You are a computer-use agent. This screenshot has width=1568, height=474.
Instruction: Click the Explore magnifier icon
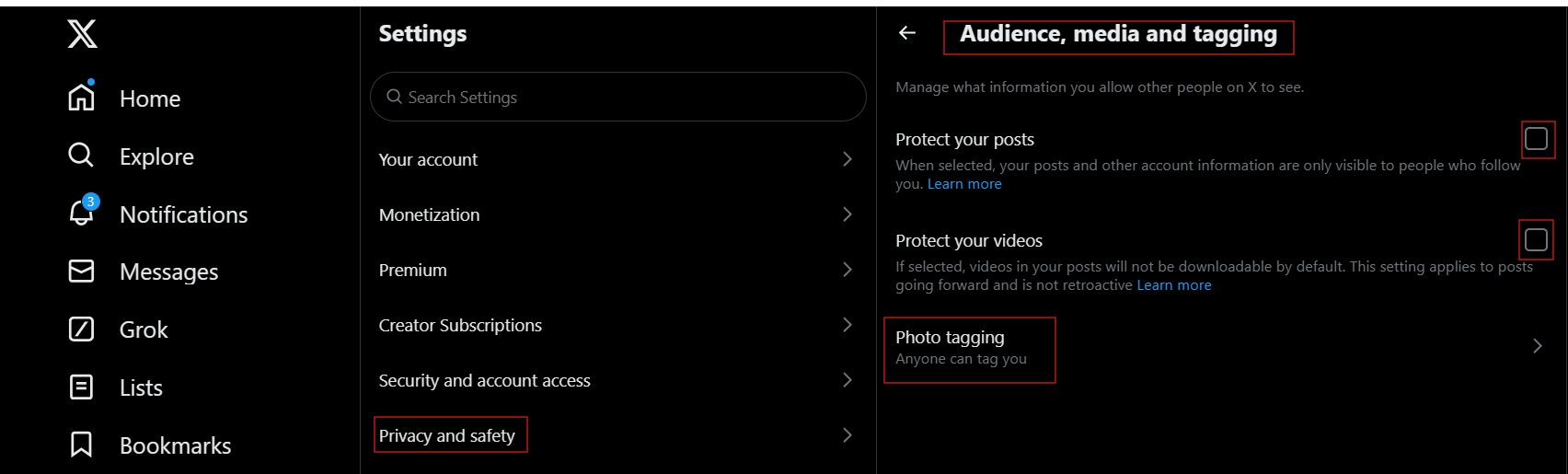tap(81, 155)
